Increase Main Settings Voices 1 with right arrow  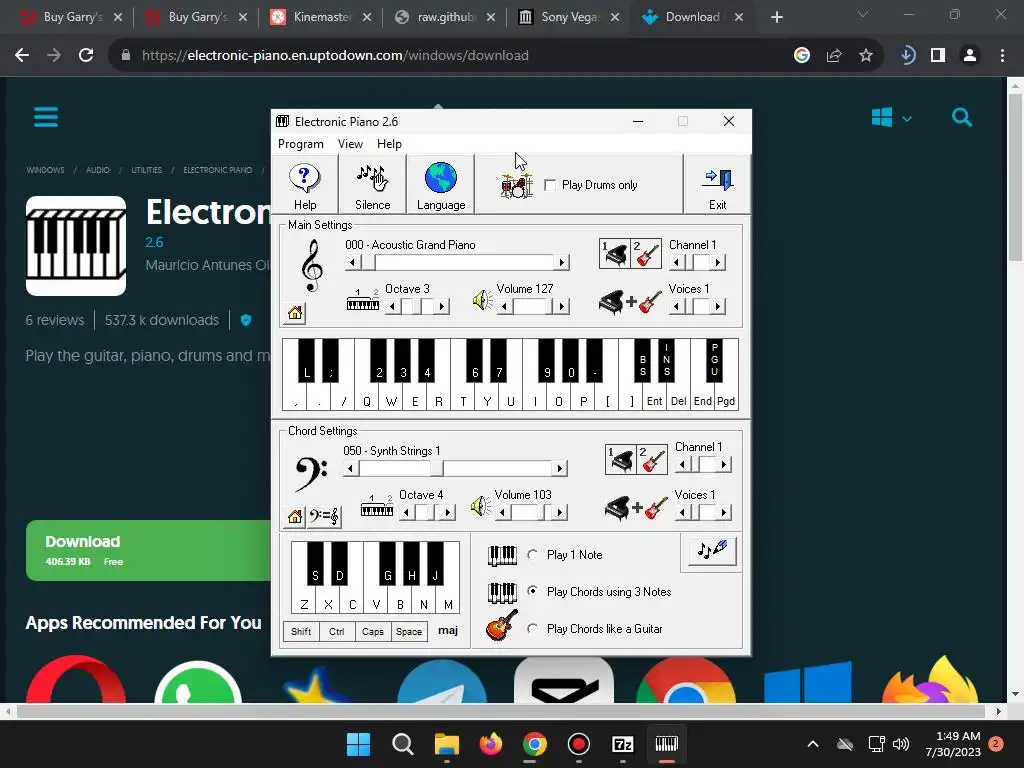point(718,306)
